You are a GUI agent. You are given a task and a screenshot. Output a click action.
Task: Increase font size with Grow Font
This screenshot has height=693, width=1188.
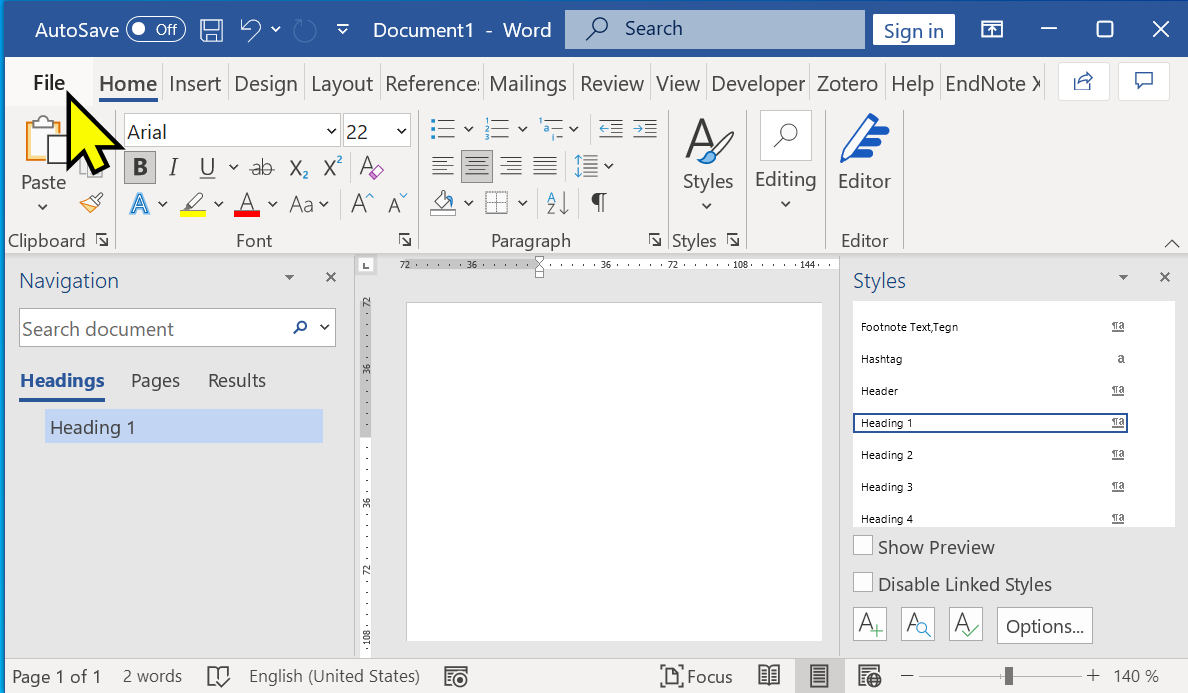[x=362, y=203]
